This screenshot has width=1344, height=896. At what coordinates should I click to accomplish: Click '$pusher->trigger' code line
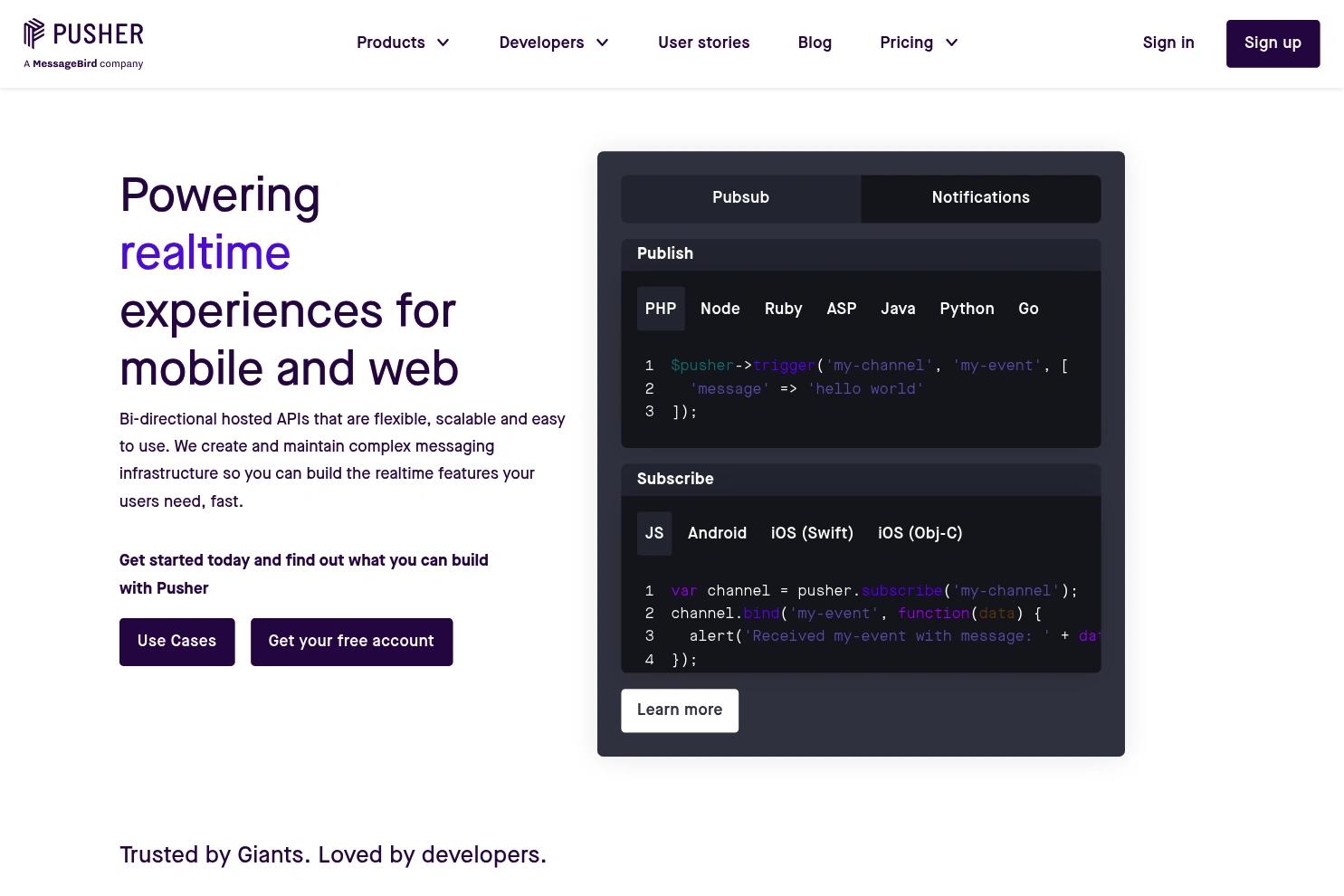(869, 366)
